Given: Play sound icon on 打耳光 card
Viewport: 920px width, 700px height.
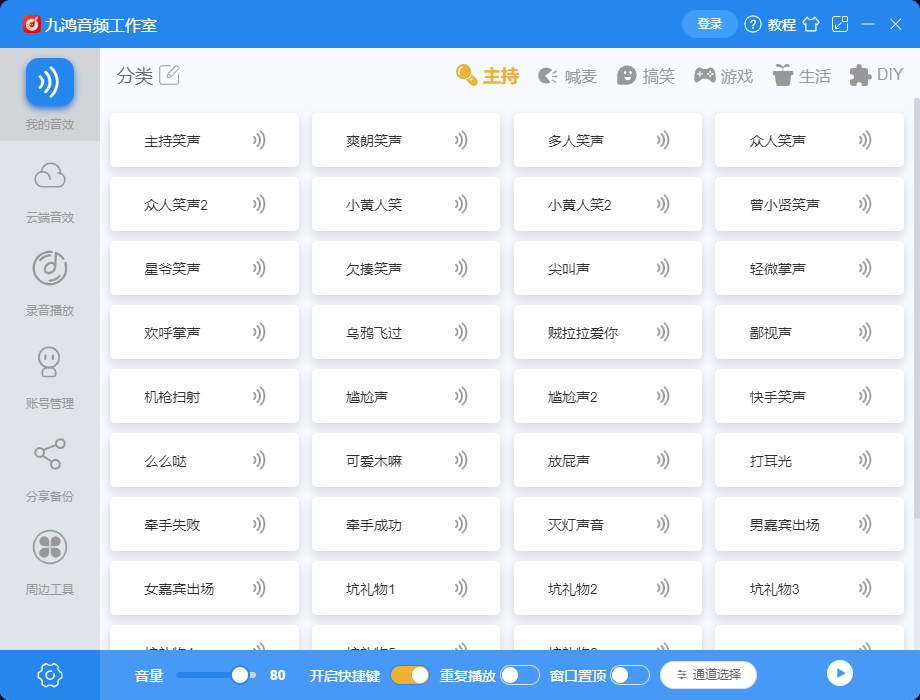Looking at the screenshot, I should pyautogui.click(x=864, y=460).
